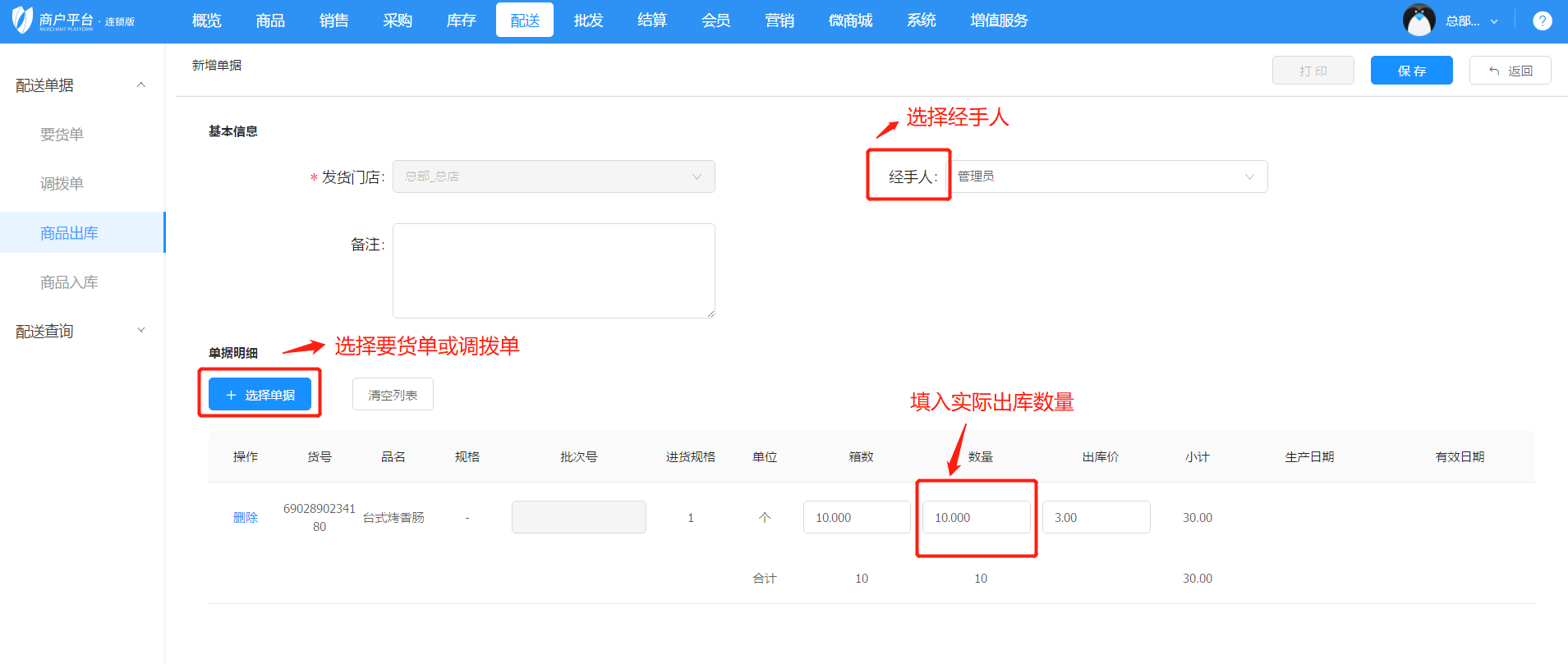This screenshot has width=1568, height=664.
Task: Collapse the 配送单据 sidebar section
Action: pos(141,85)
